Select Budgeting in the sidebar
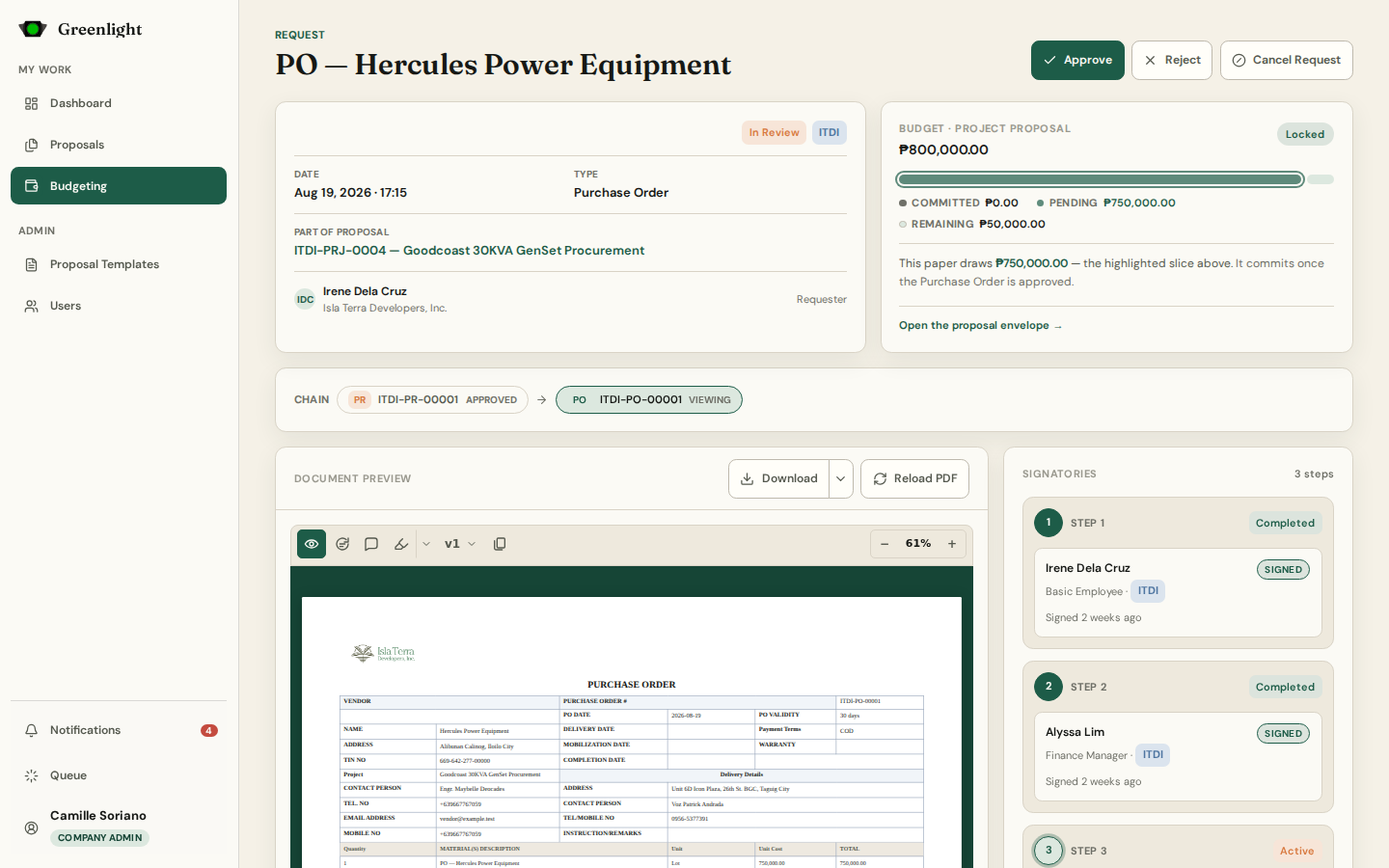Image resolution: width=1389 pixels, height=868 pixels. [x=119, y=186]
